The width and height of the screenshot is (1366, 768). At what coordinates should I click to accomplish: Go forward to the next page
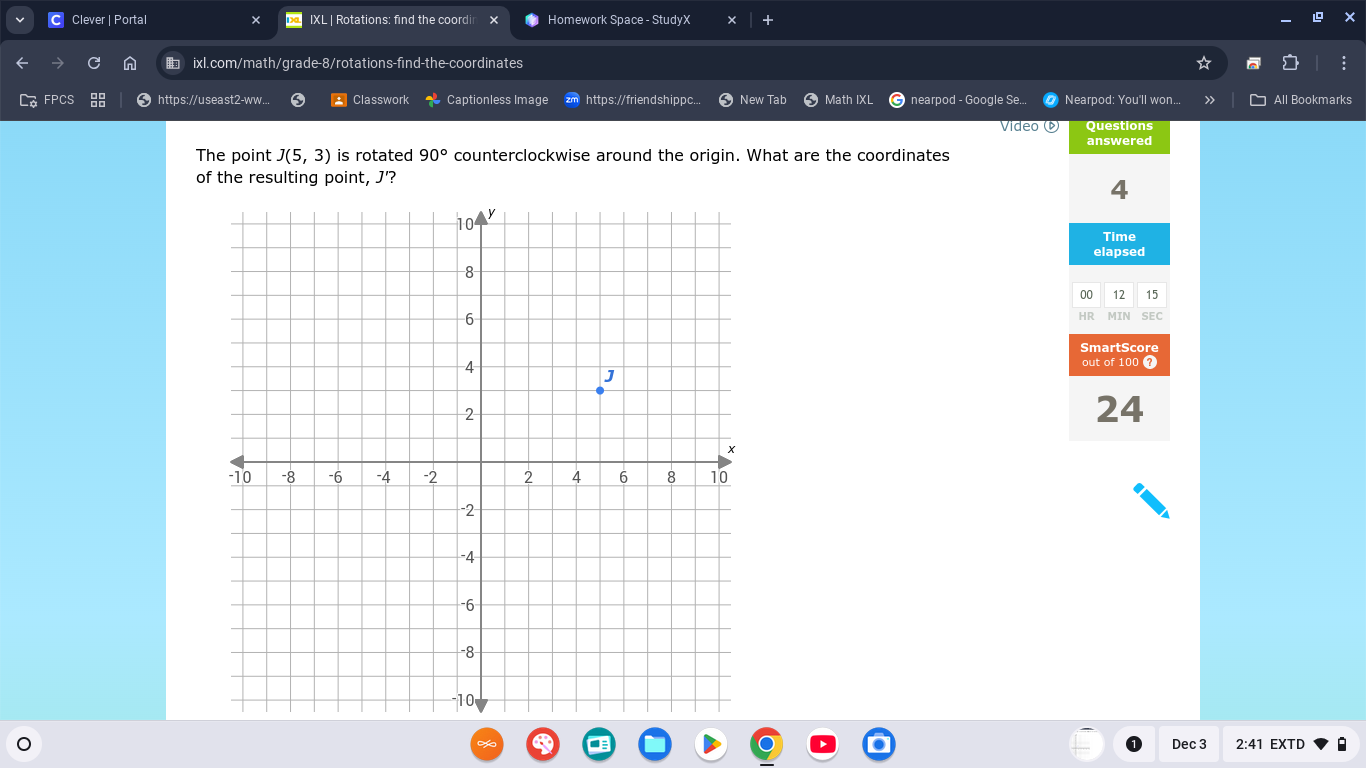[x=58, y=63]
